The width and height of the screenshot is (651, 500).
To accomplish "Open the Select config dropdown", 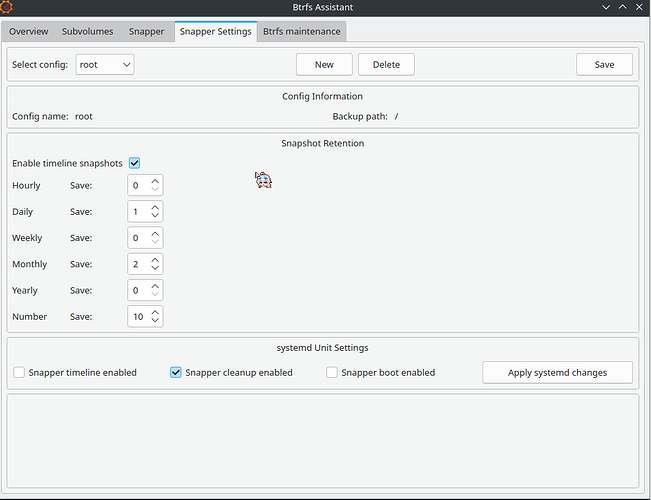I will click(105, 65).
